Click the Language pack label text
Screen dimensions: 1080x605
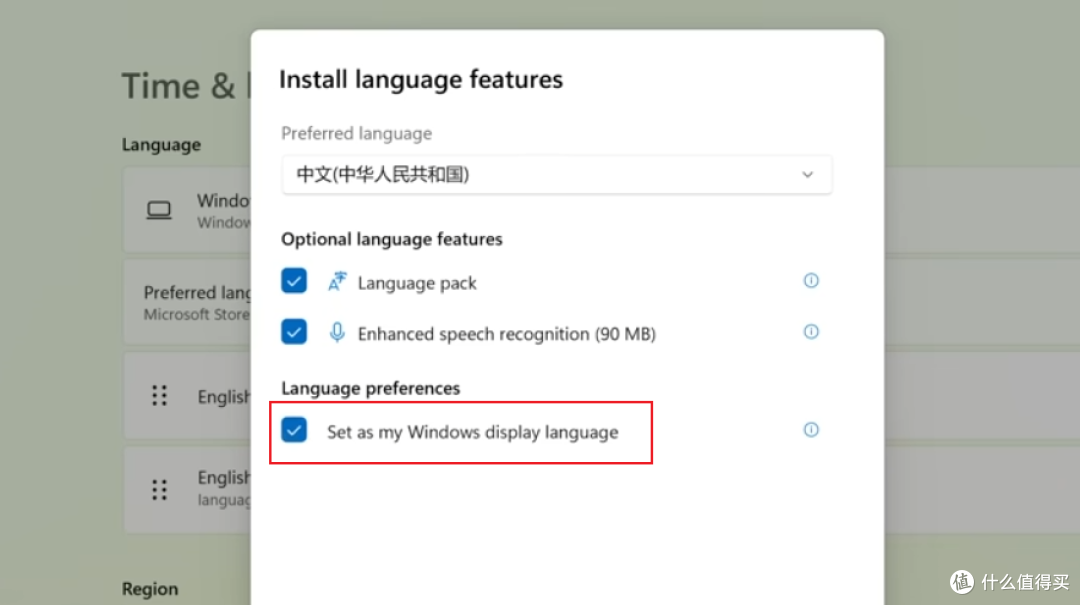click(417, 283)
